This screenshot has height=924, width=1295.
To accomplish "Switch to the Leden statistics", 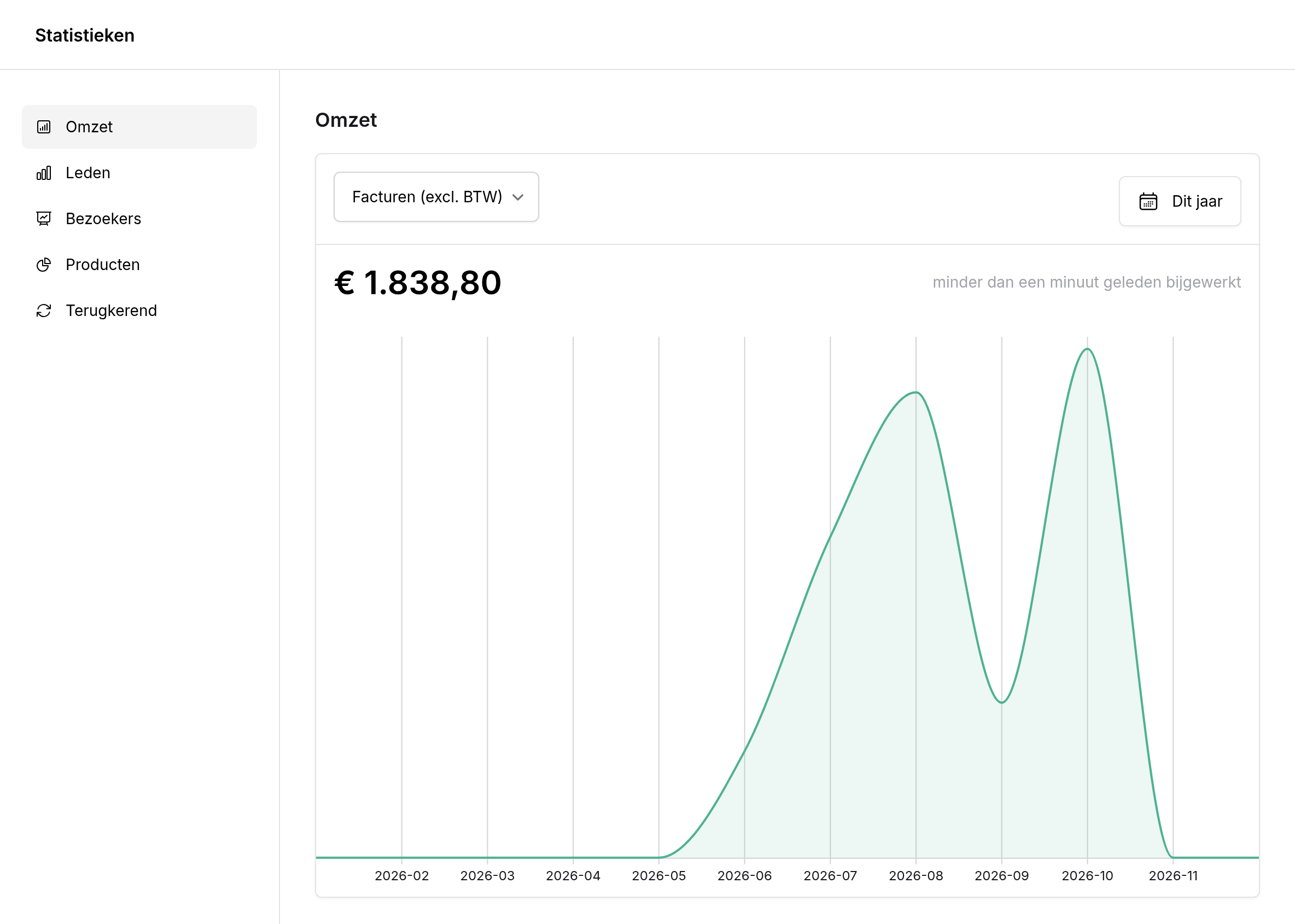I will point(139,173).
